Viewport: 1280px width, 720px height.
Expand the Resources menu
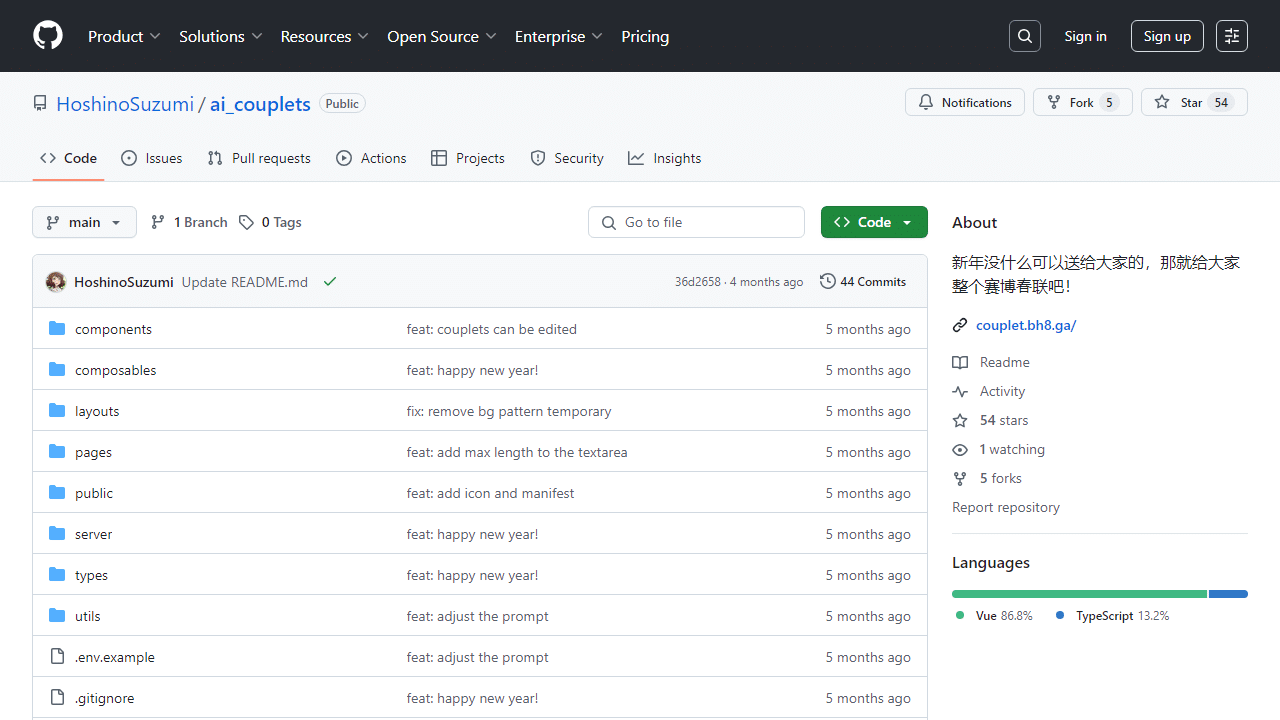click(325, 36)
